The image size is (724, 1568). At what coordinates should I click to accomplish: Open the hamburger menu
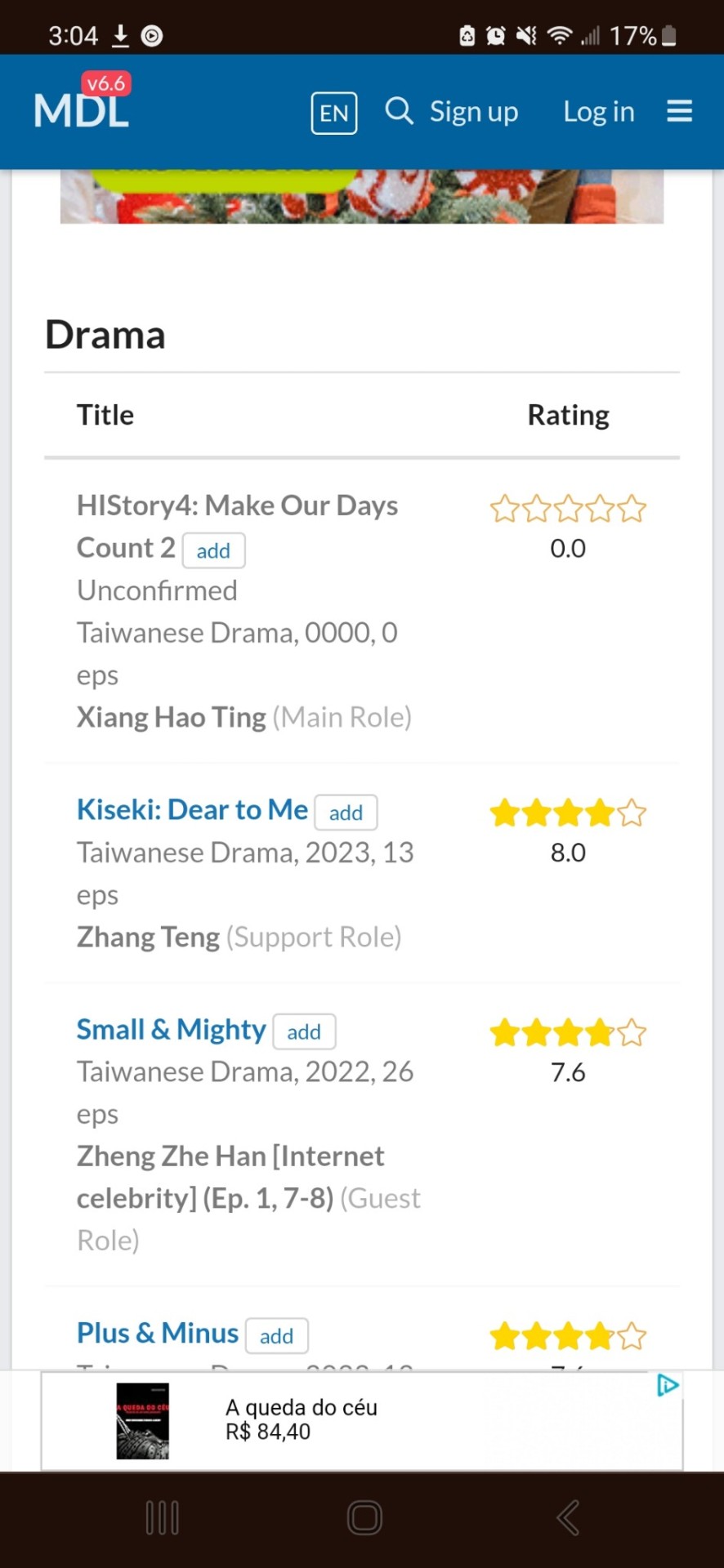click(x=679, y=110)
